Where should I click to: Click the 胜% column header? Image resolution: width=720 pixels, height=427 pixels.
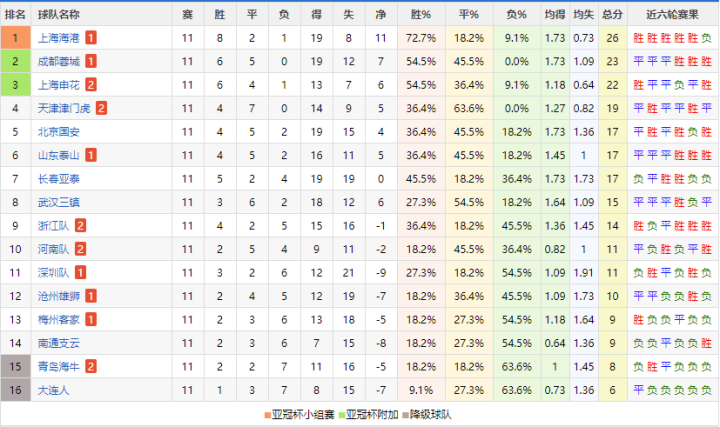click(x=421, y=14)
